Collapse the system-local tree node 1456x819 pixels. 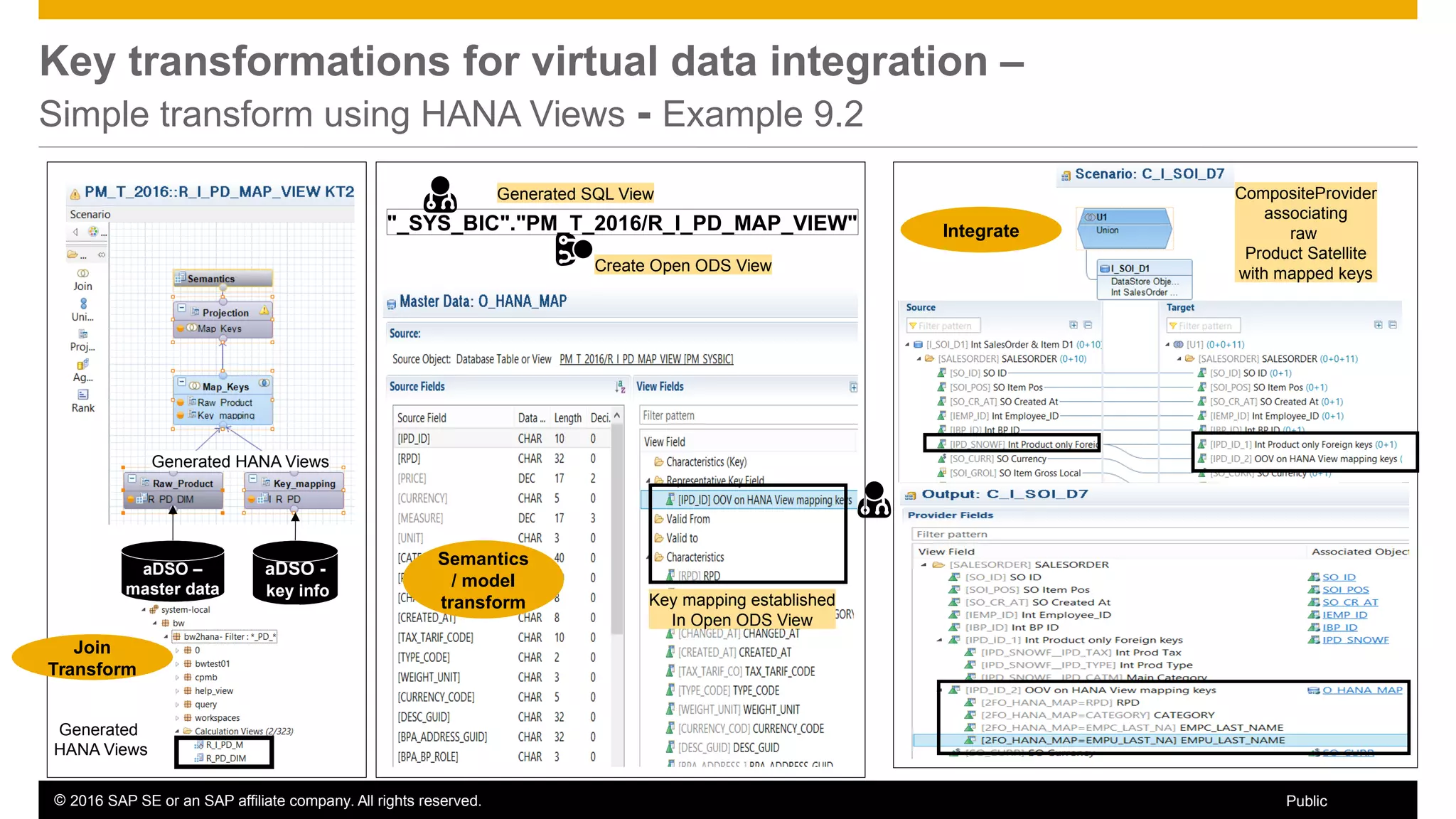(143, 610)
